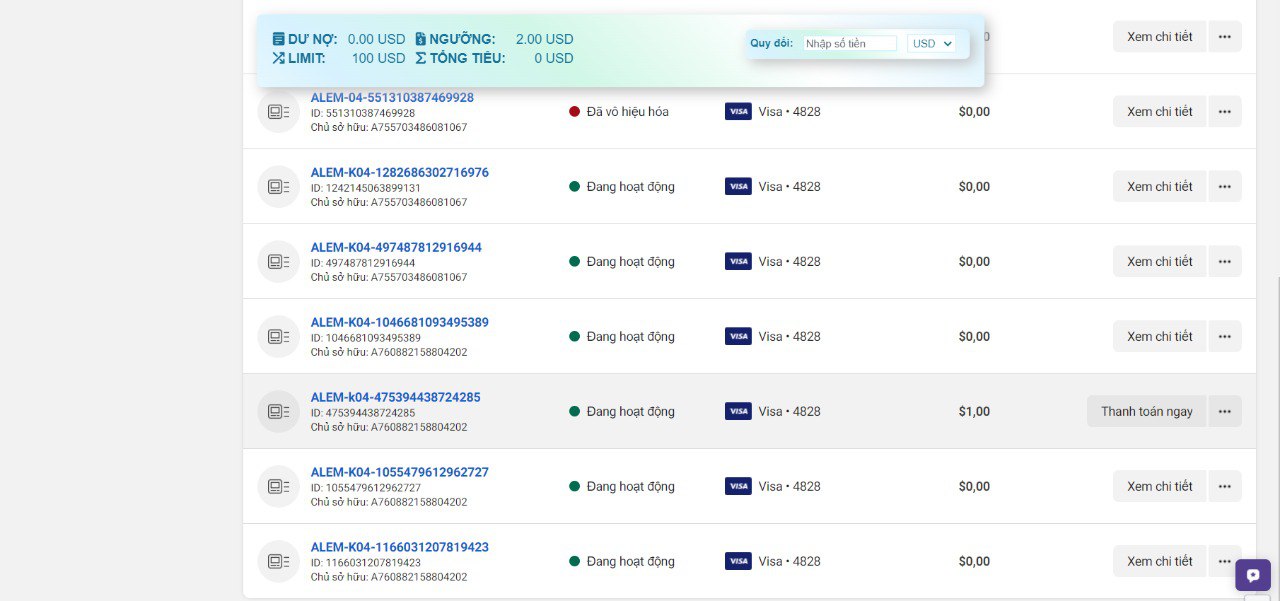This screenshot has width=1280, height=601.
Task: Open more options for ALEM-04-551310387469928 row
Action: point(1225,111)
